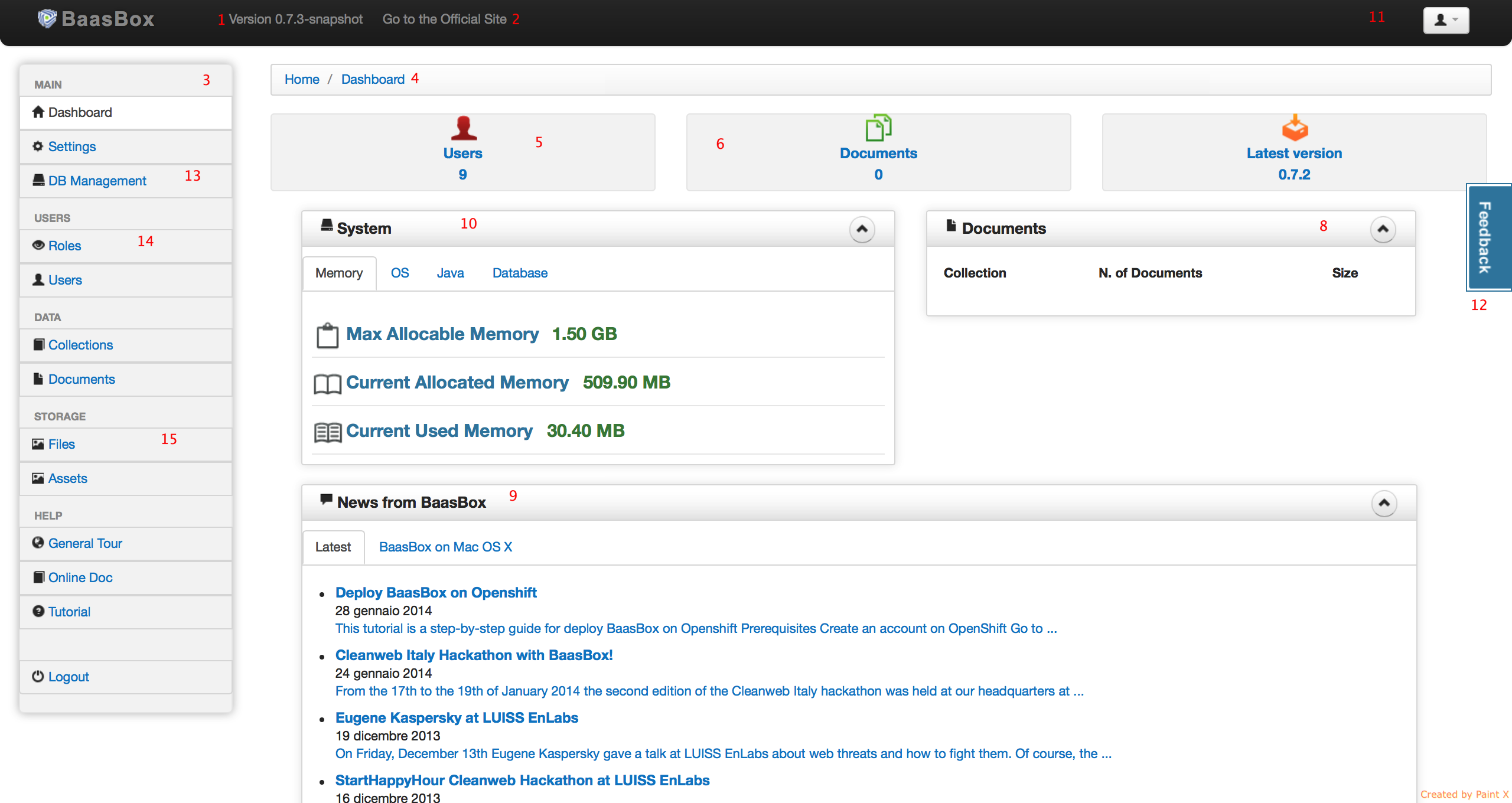
Task: Click the green Documents stat icon
Action: [x=878, y=128]
